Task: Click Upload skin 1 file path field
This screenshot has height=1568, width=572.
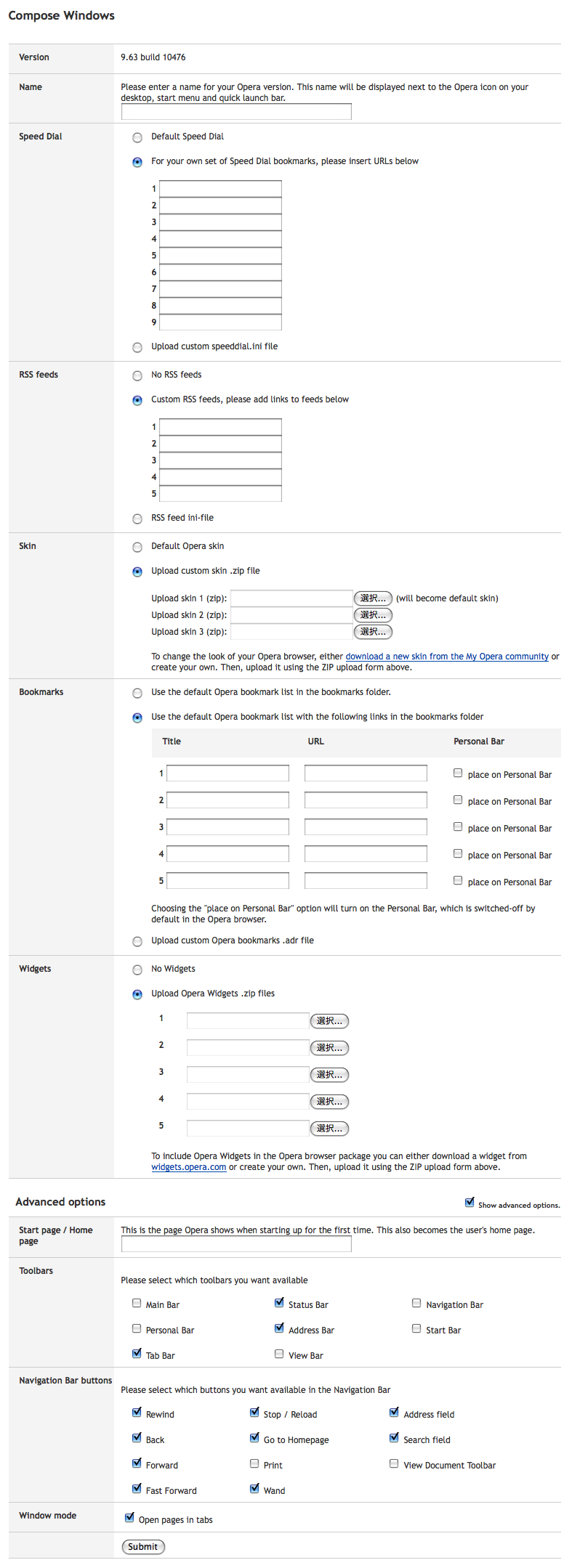Action: [x=291, y=598]
